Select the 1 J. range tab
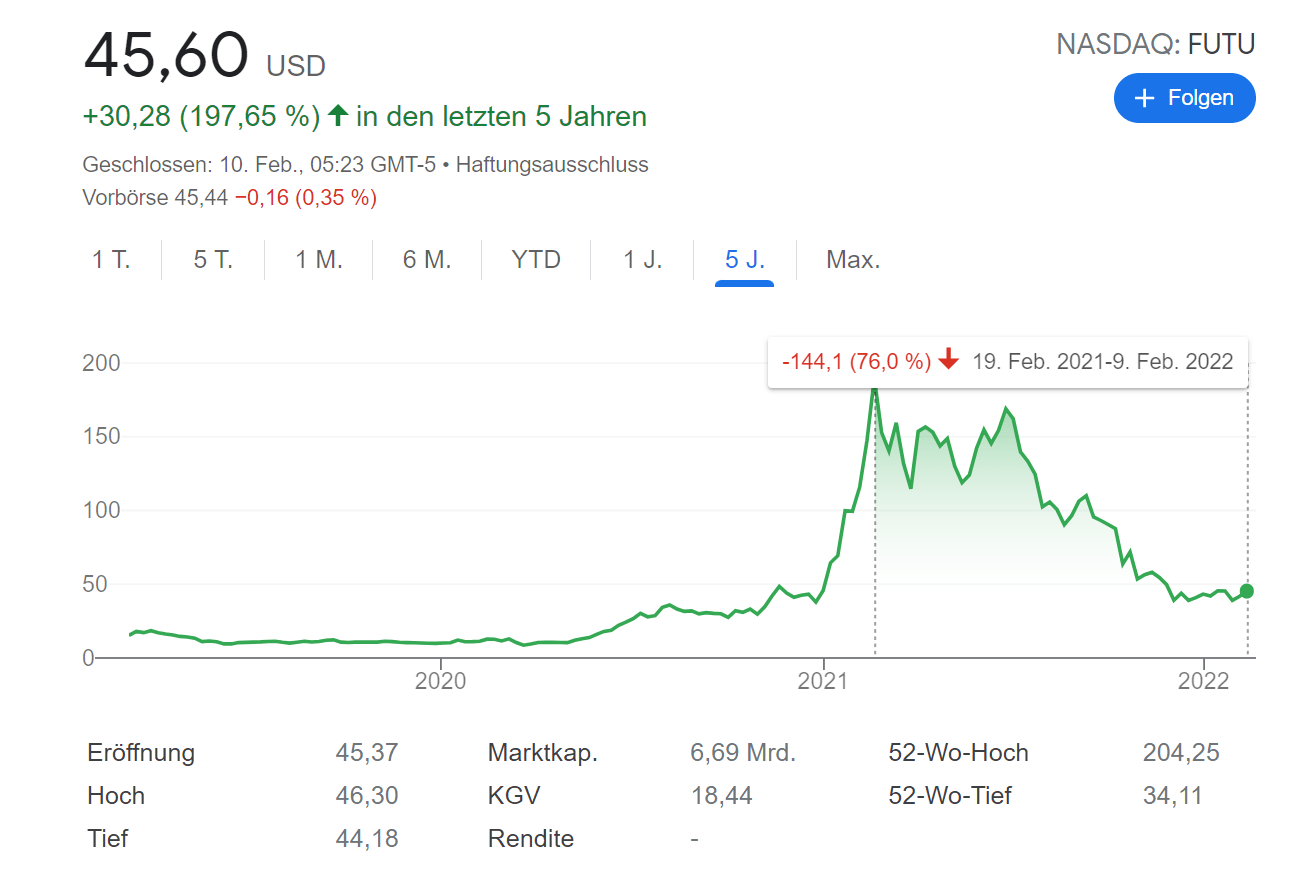 643,260
